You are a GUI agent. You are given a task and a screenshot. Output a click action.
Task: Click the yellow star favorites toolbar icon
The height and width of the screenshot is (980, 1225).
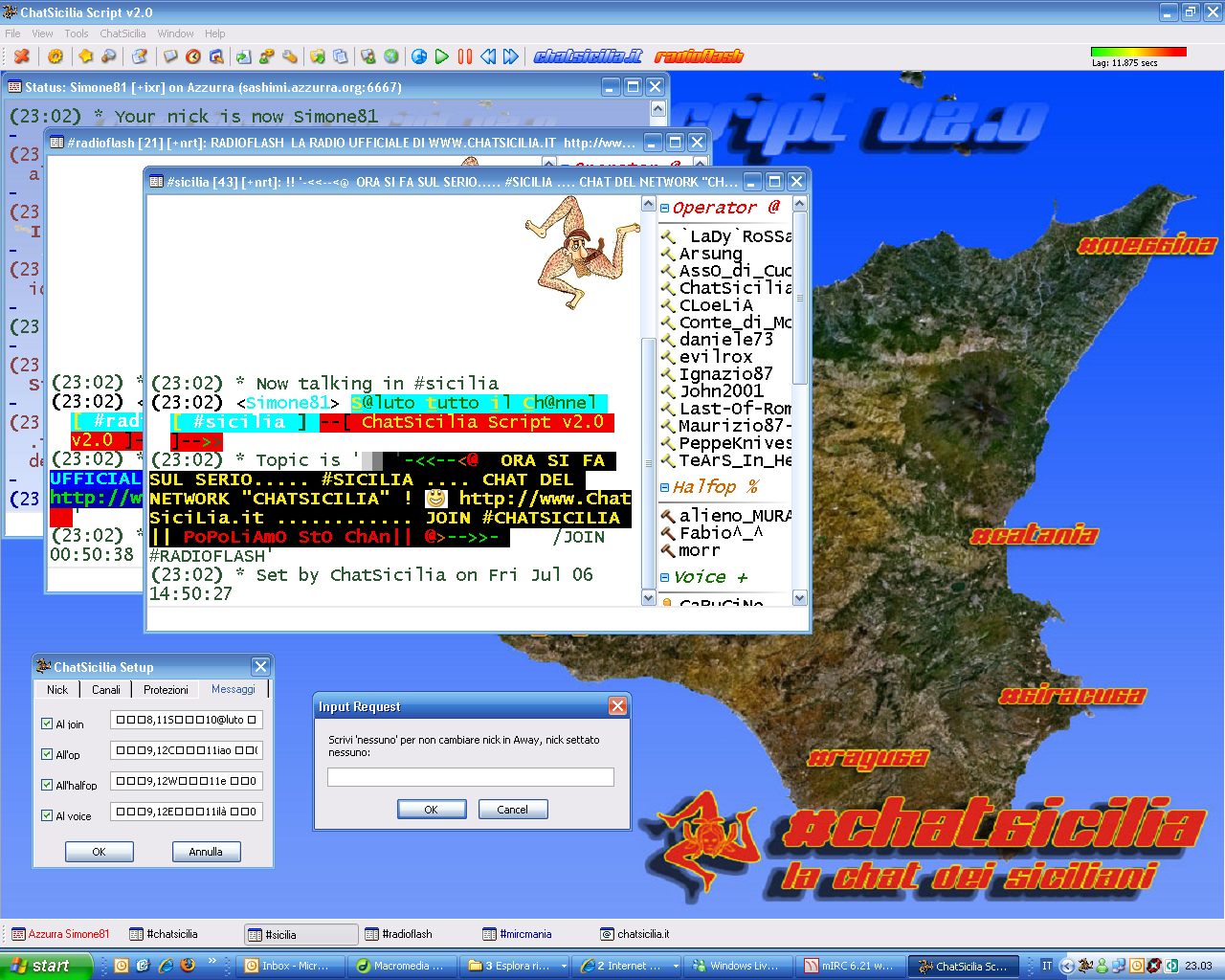pyautogui.click(x=86, y=56)
